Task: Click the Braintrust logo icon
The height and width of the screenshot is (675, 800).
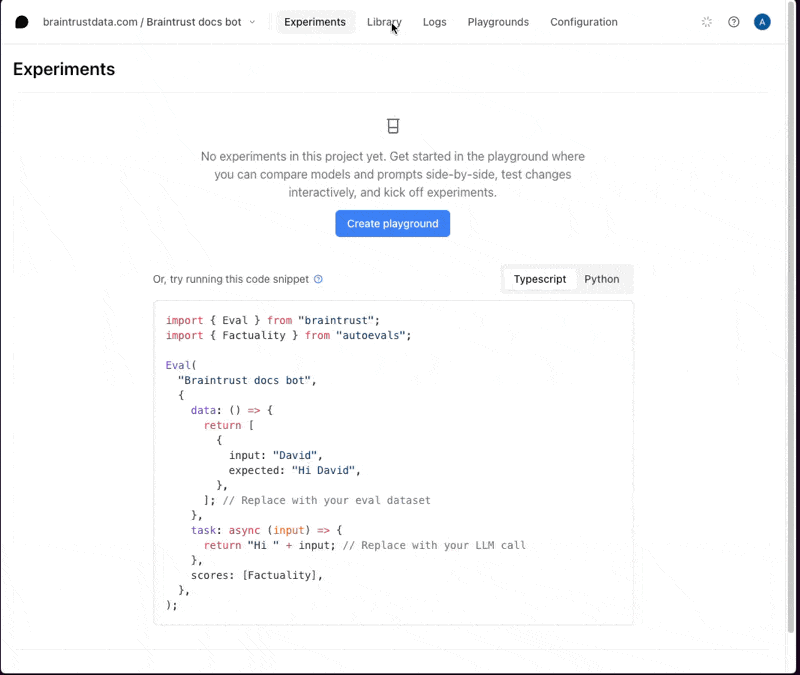Action: (21, 22)
